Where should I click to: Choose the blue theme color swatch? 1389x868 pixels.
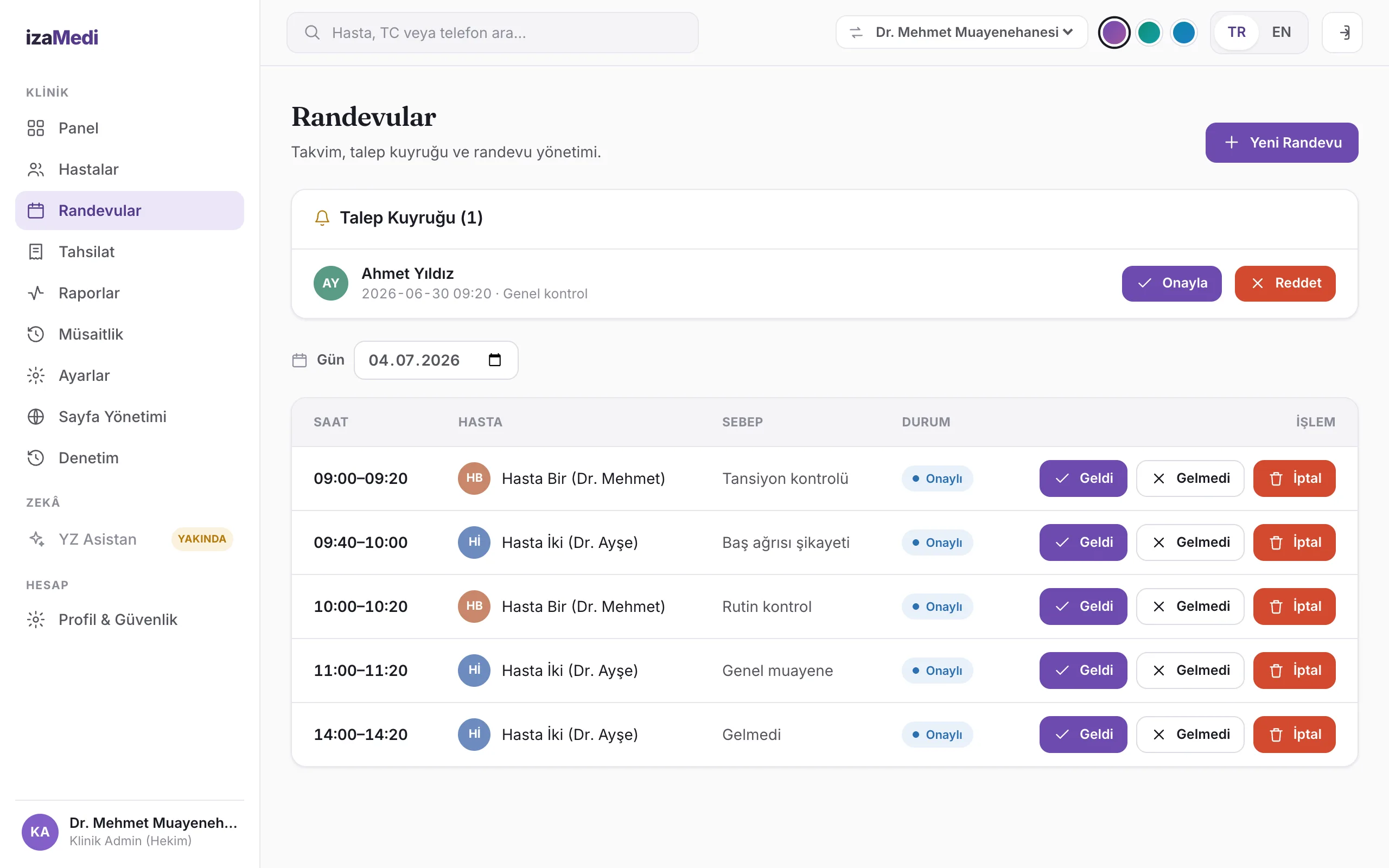(1183, 32)
